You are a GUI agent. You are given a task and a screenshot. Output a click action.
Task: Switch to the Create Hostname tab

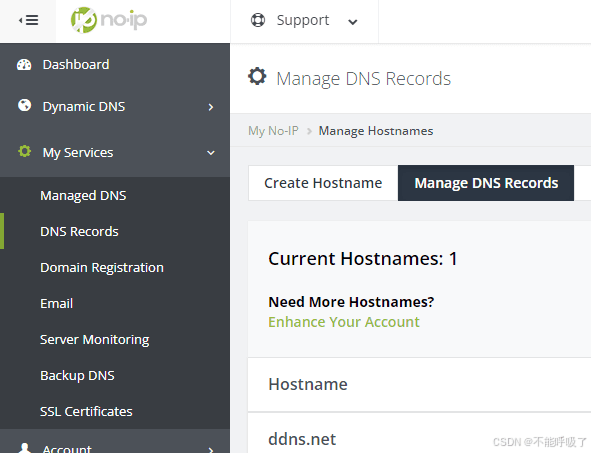click(323, 183)
